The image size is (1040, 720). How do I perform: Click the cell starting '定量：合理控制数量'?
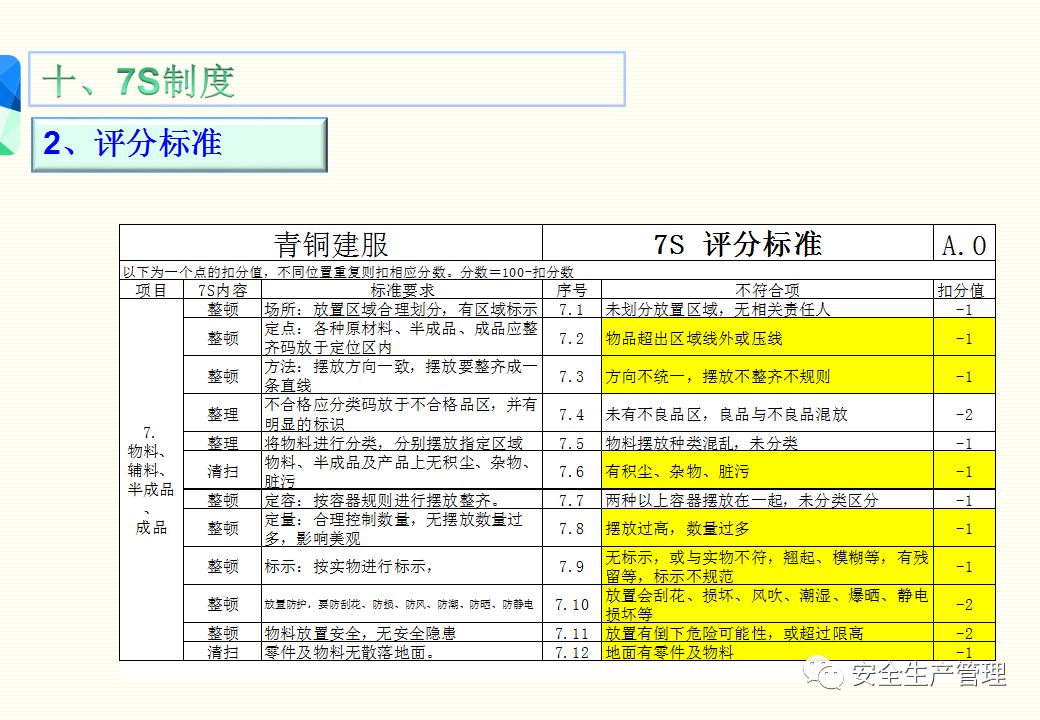tap(402, 528)
